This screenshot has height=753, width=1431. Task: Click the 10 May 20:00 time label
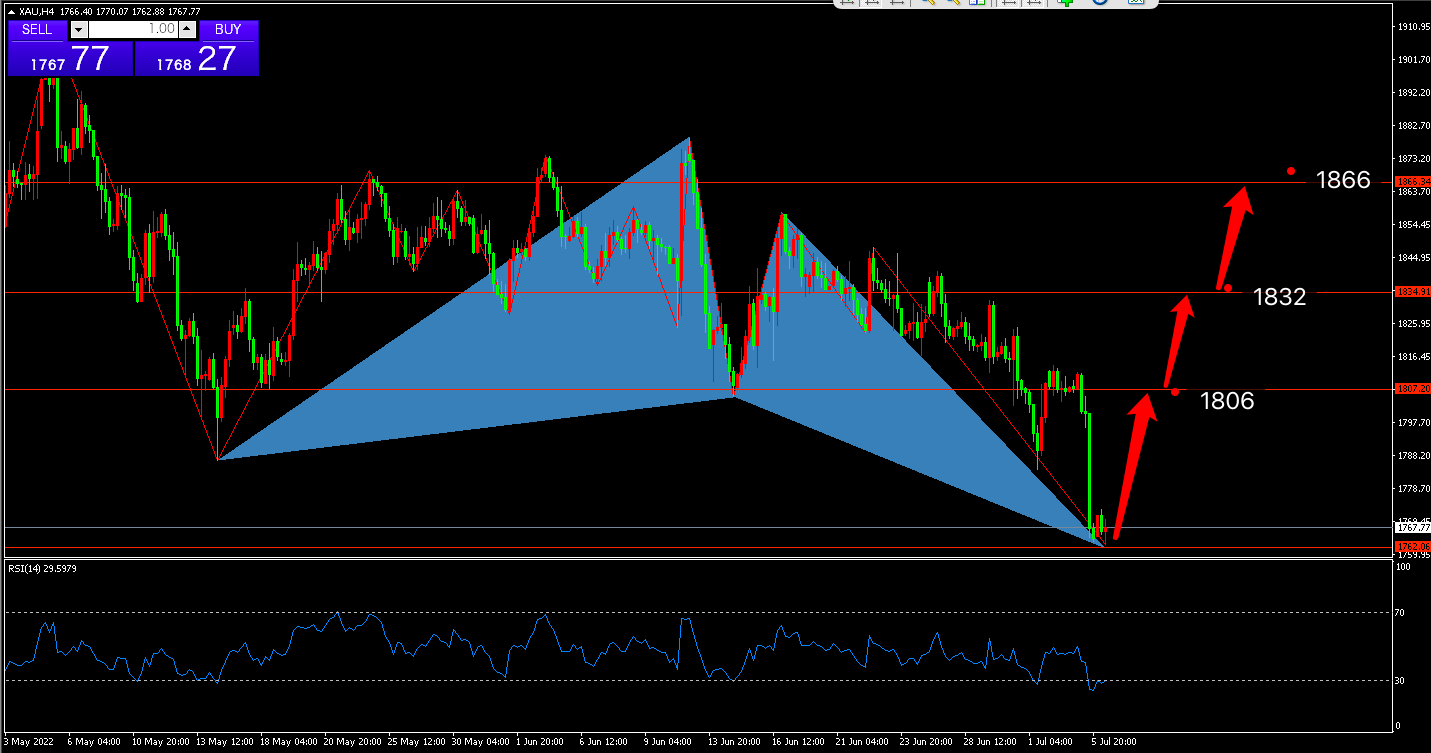pyautogui.click(x=161, y=742)
